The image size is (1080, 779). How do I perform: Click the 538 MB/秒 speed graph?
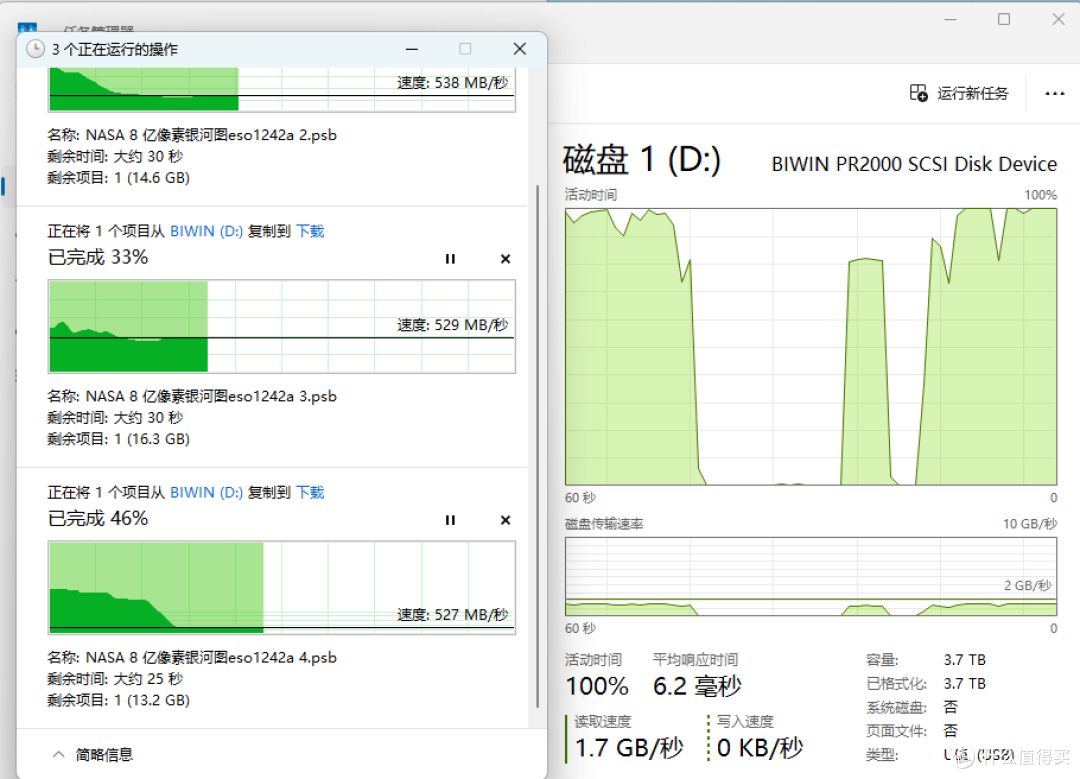click(x=282, y=90)
